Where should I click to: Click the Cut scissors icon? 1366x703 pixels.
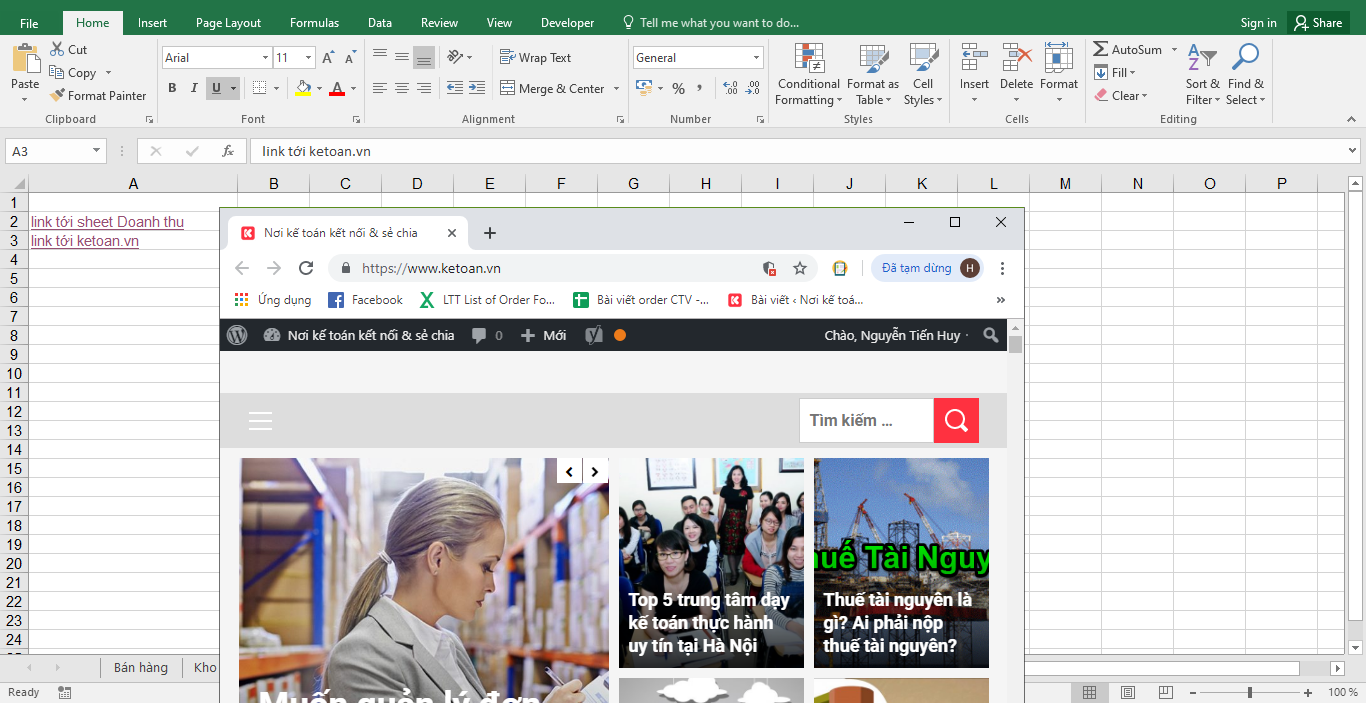[x=57, y=49]
